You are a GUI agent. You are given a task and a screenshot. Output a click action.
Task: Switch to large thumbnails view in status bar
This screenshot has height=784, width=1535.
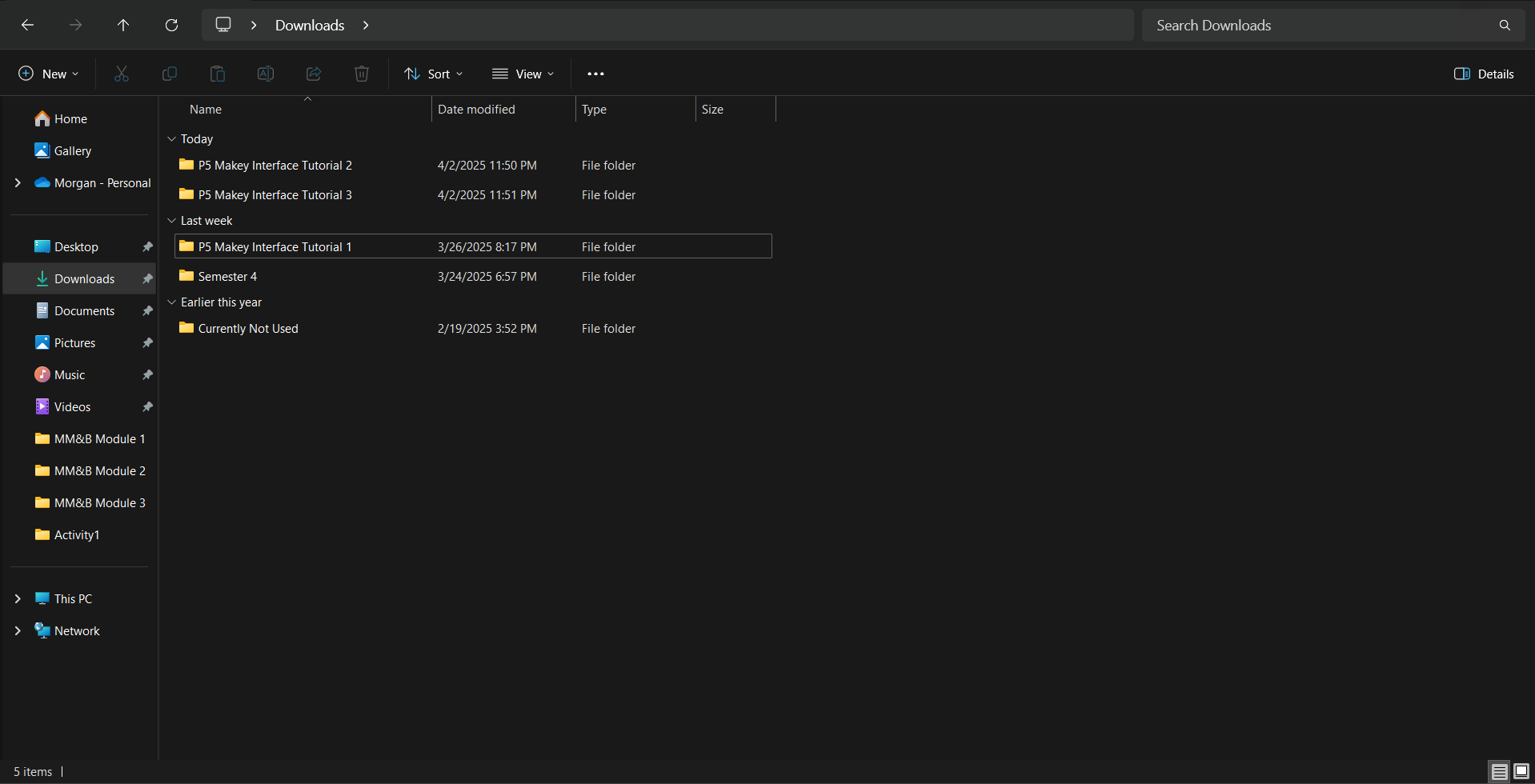(x=1521, y=771)
